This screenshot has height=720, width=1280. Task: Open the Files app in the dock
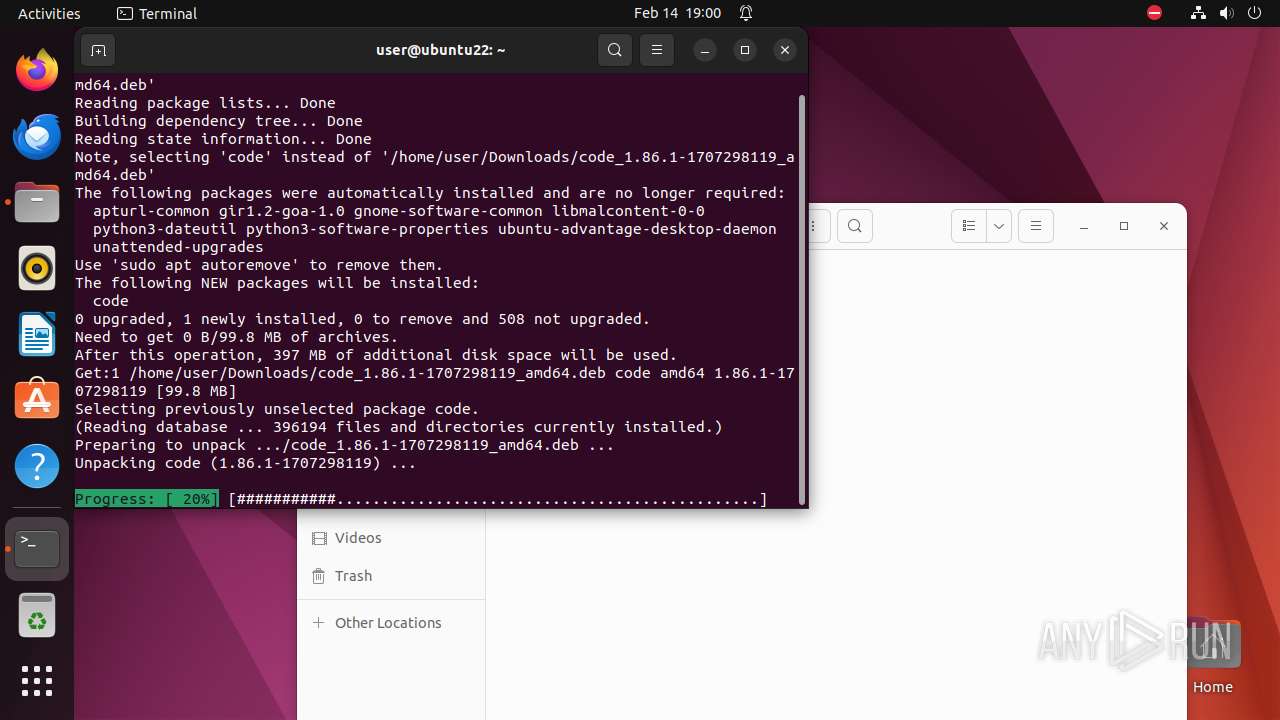tap(37, 203)
